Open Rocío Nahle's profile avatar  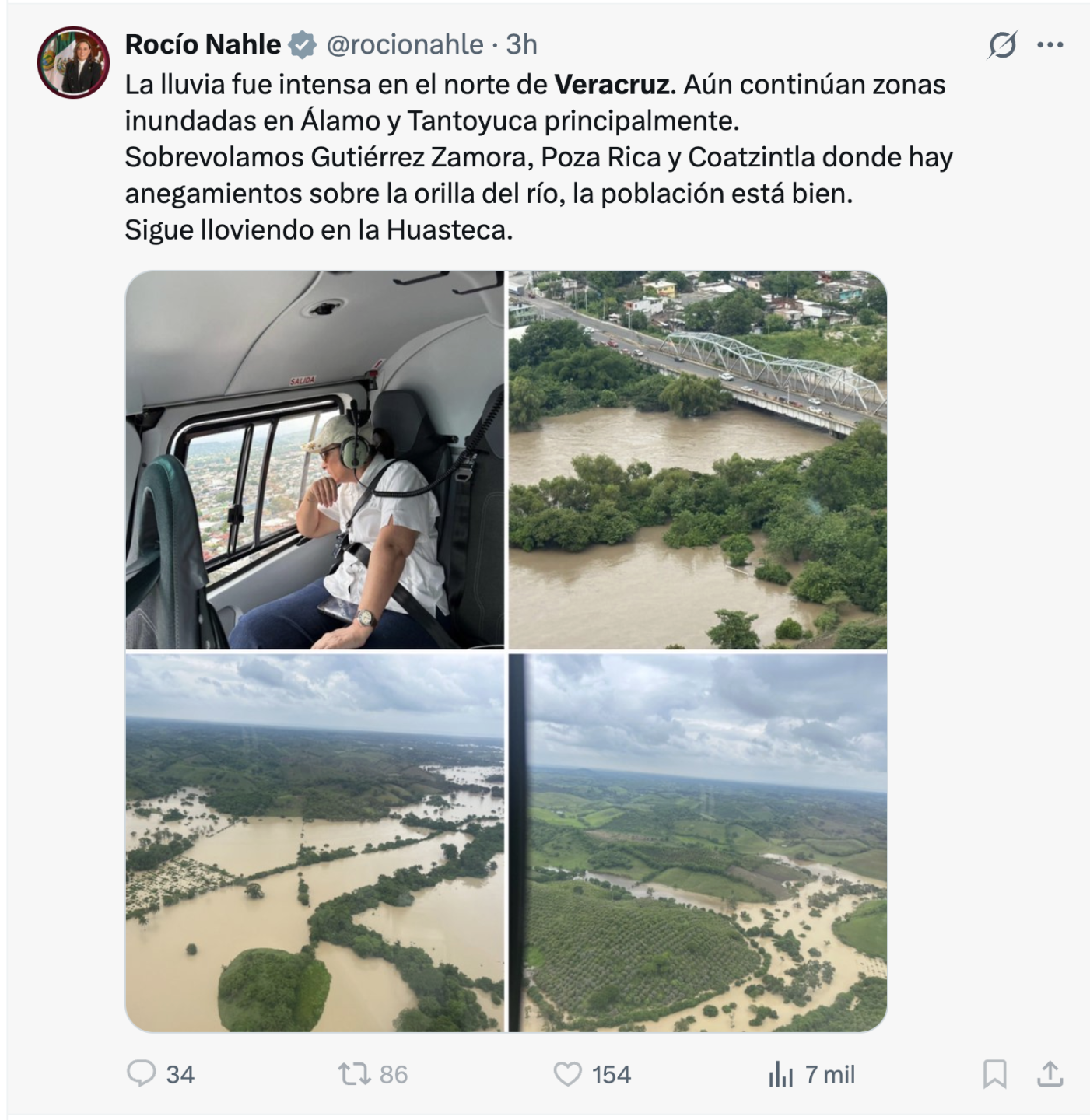click(x=74, y=62)
